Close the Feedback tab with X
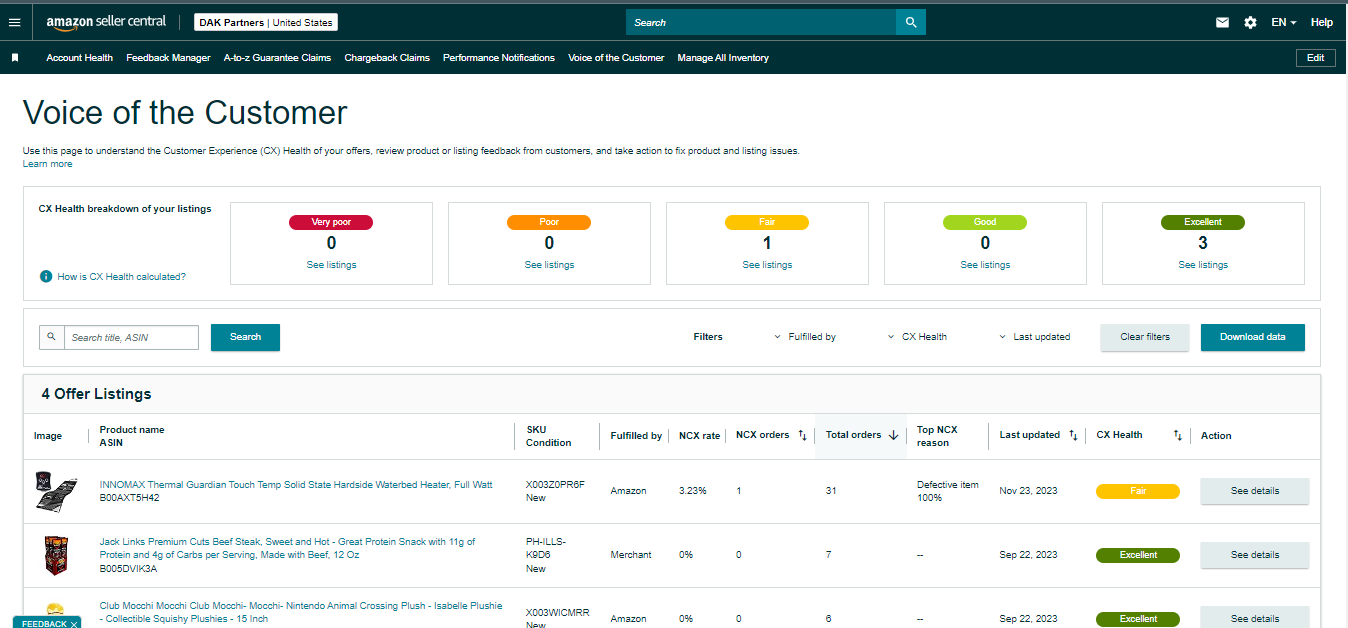The height and width of the screenshot is (628, 1348). pyautogui.click(x=74, y=624)
